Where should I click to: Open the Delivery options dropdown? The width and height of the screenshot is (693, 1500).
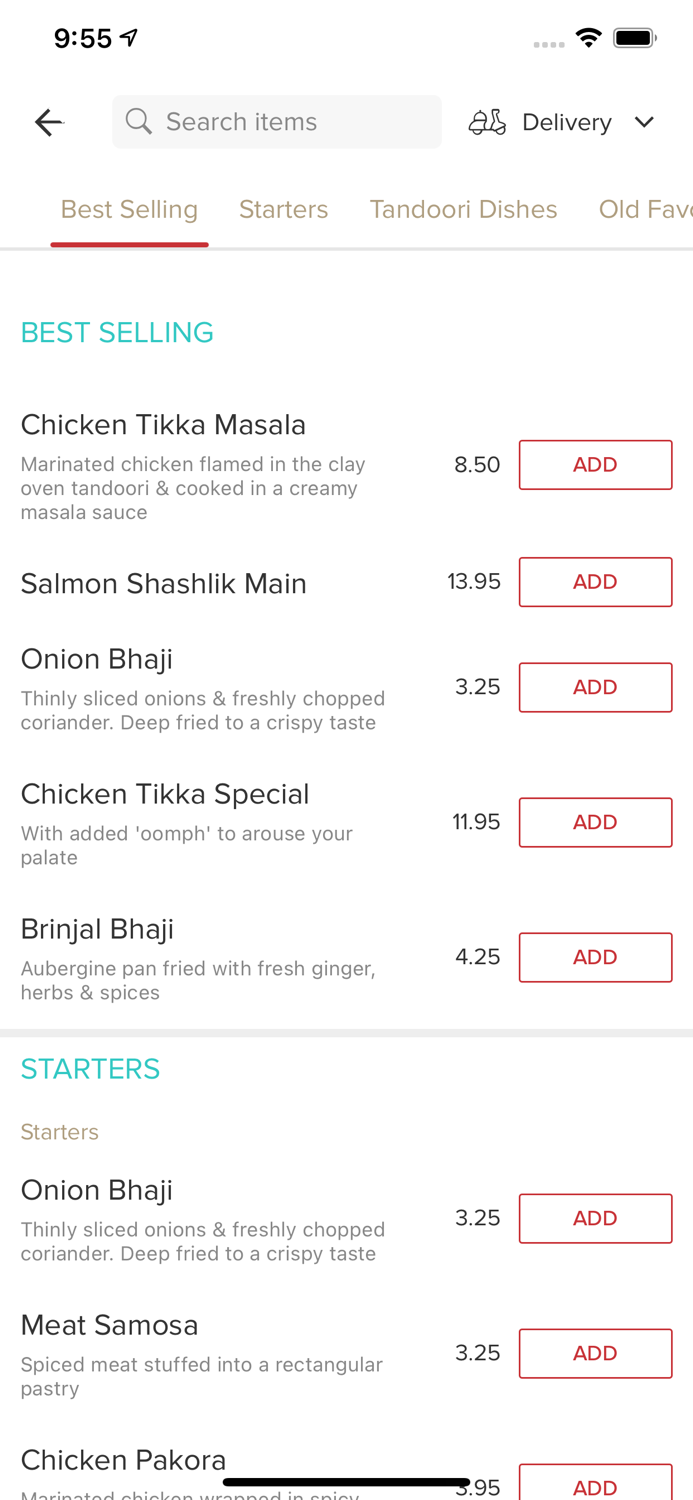click(x=566, y=121)
